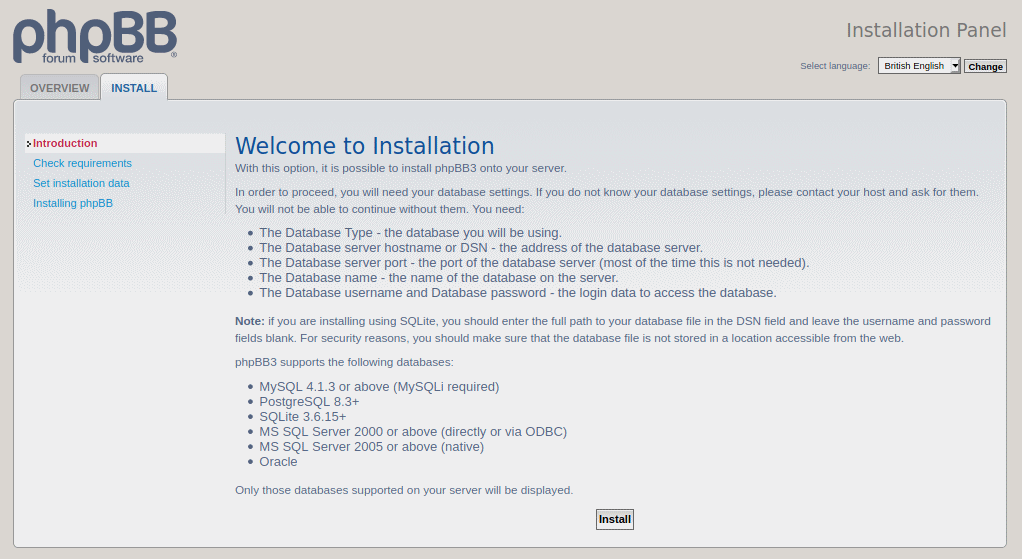1022x559 pixels.
Task: Open the Introduction sidebar item
Action: pyautogui.click(x=65, y=143)
